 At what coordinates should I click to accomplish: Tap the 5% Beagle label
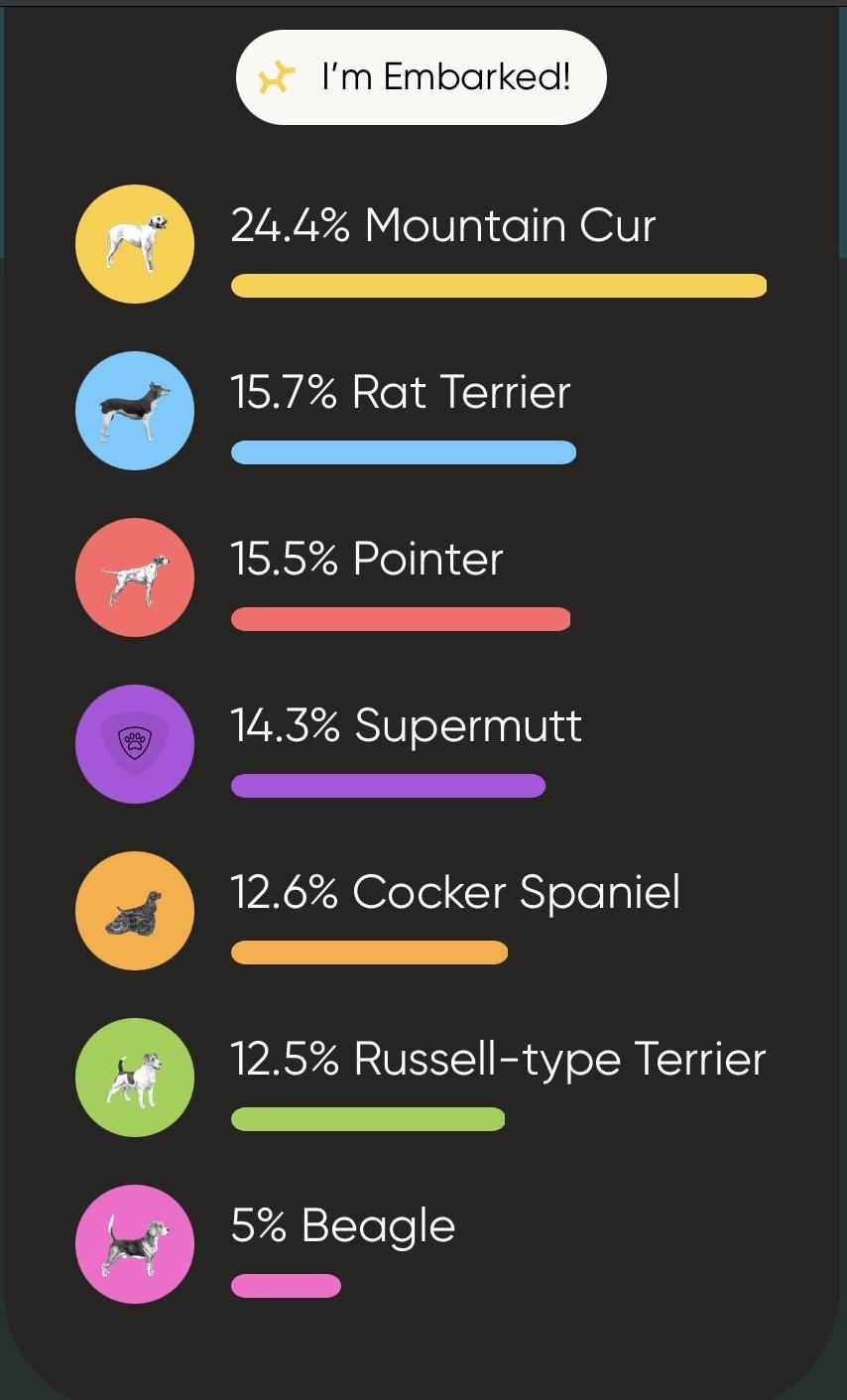(342, 1226)
